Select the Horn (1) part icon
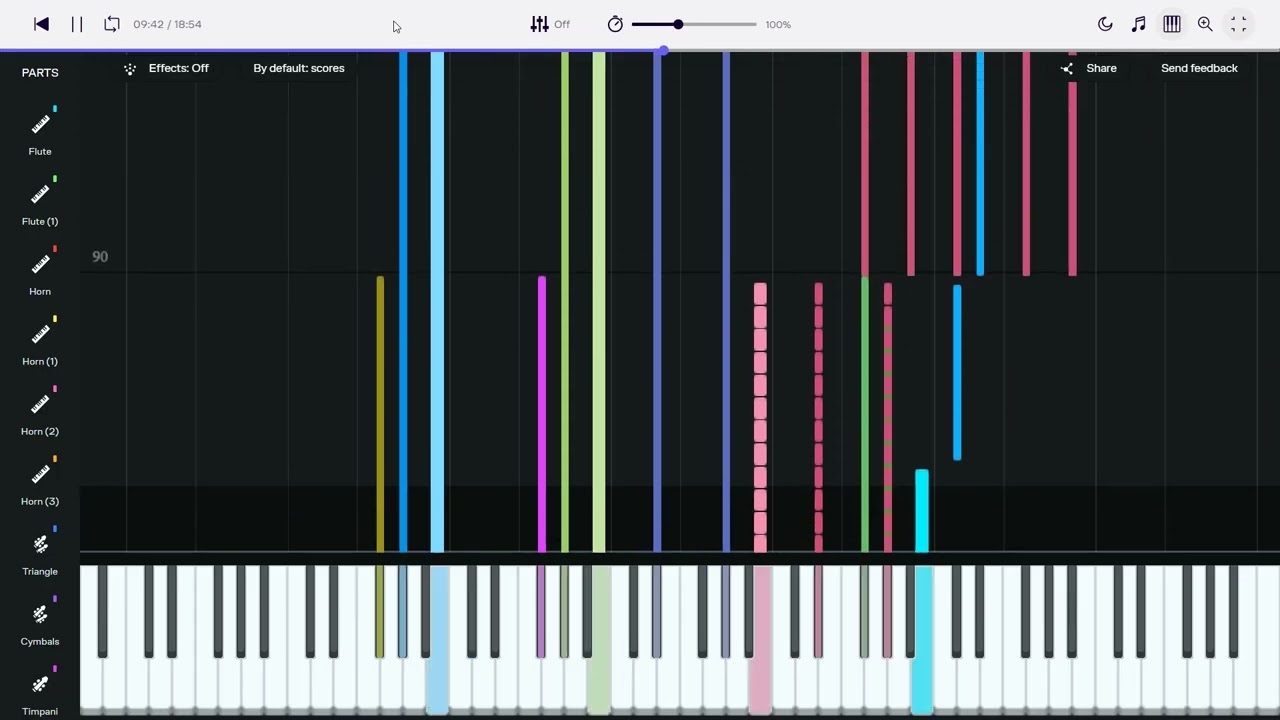This screenshot has width=1280, height=720. tap(40, 334)
